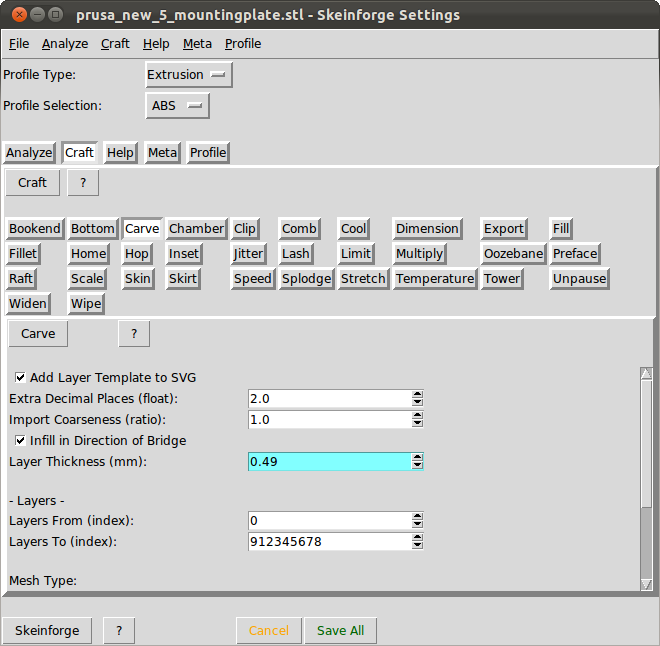Open the Profile Type Extrusion dropdown
The image size is (660, 646).
(188, 75)
